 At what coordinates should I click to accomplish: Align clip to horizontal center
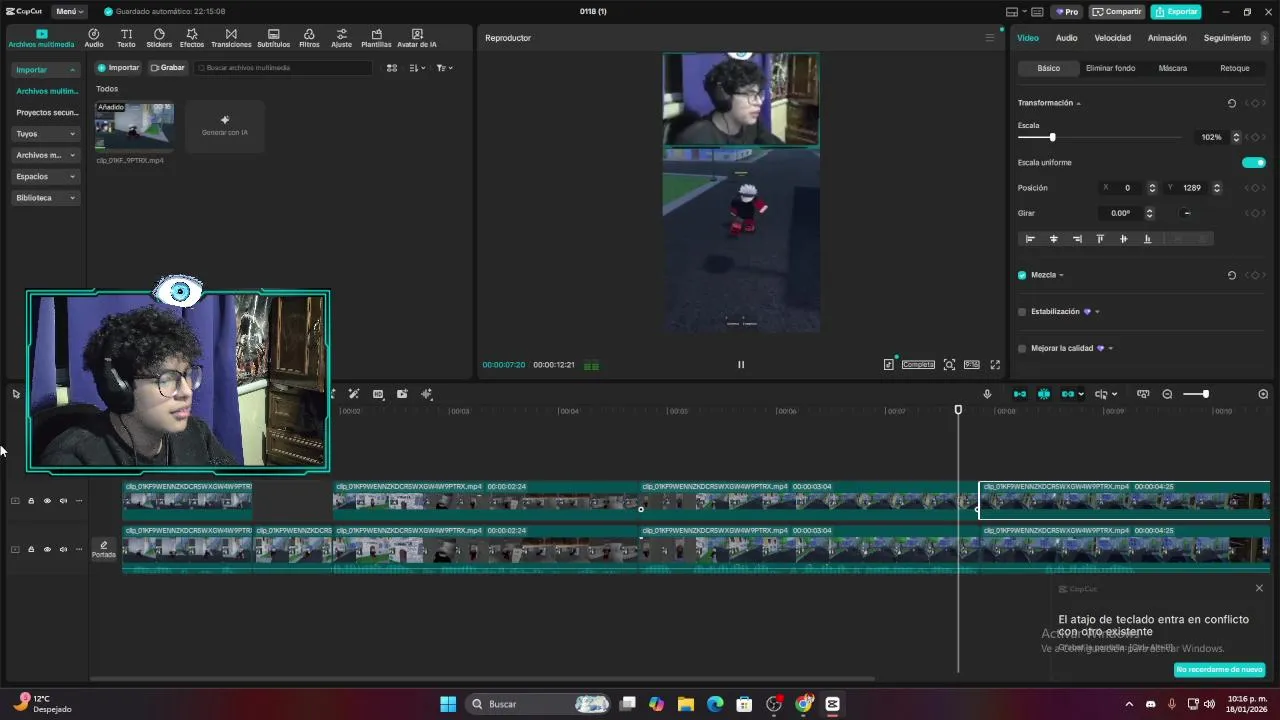(1053, 239)
